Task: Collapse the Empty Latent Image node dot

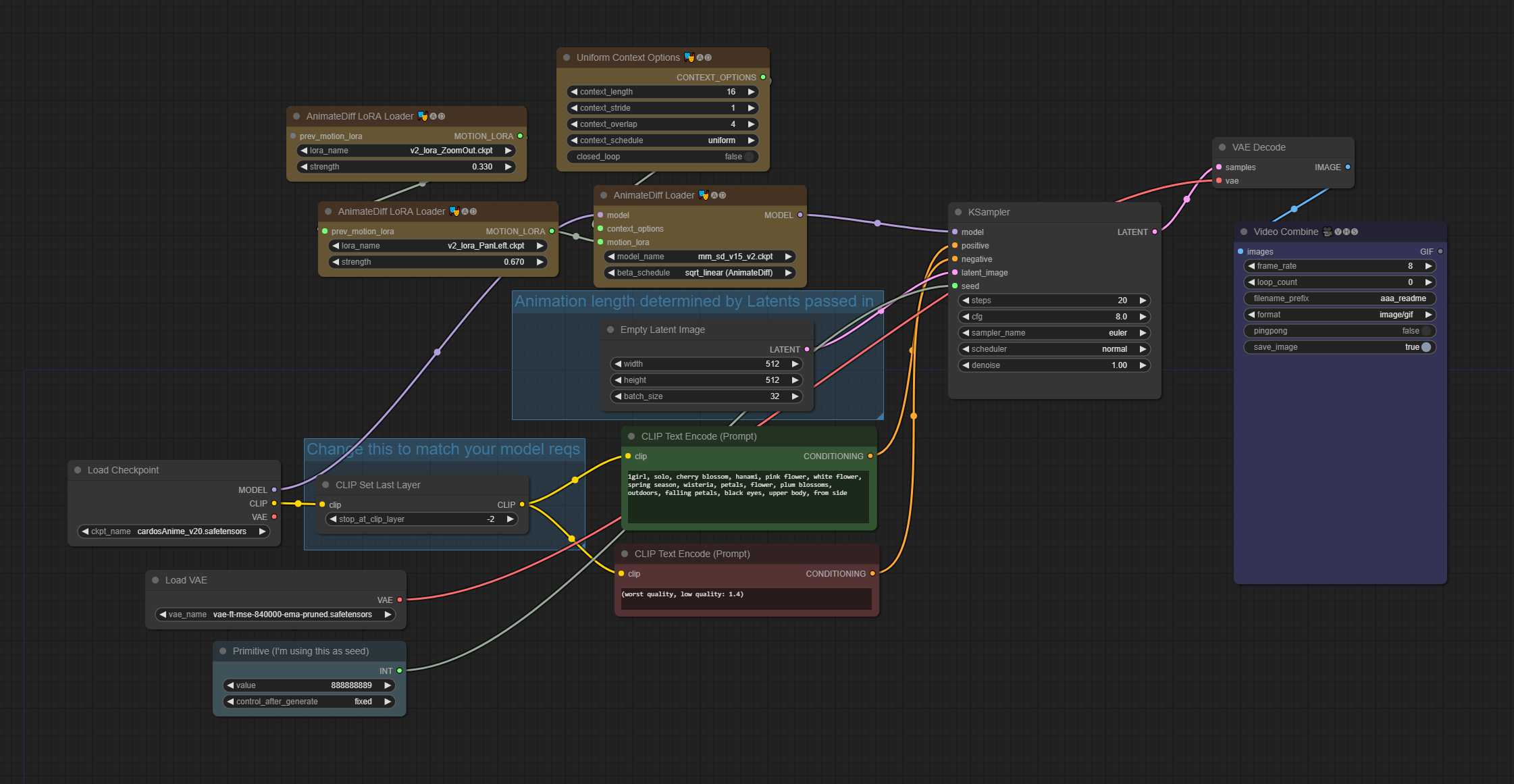Action: click(610, 330)
